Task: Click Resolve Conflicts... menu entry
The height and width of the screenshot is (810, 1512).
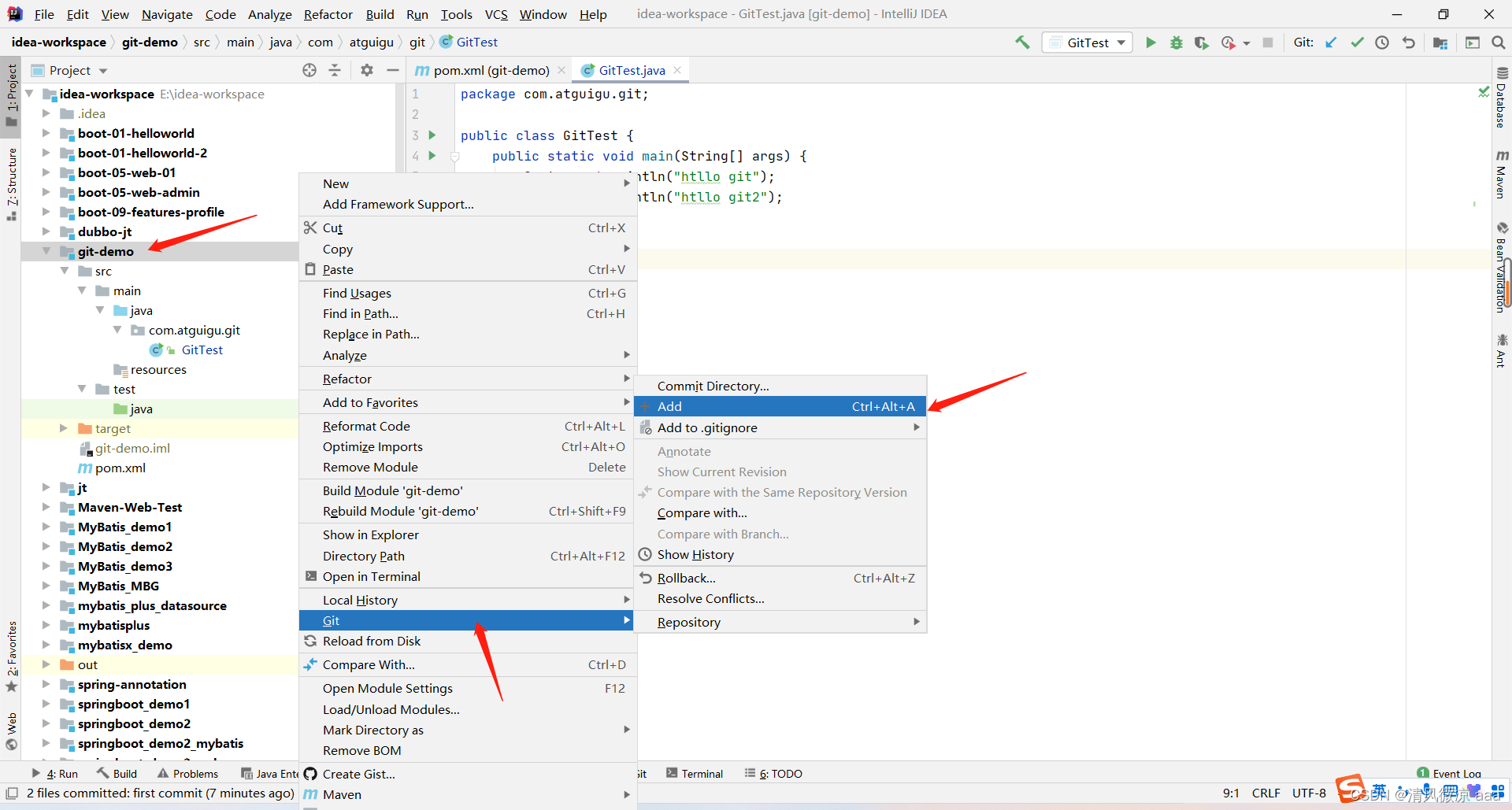Action: tap(780, 598)
